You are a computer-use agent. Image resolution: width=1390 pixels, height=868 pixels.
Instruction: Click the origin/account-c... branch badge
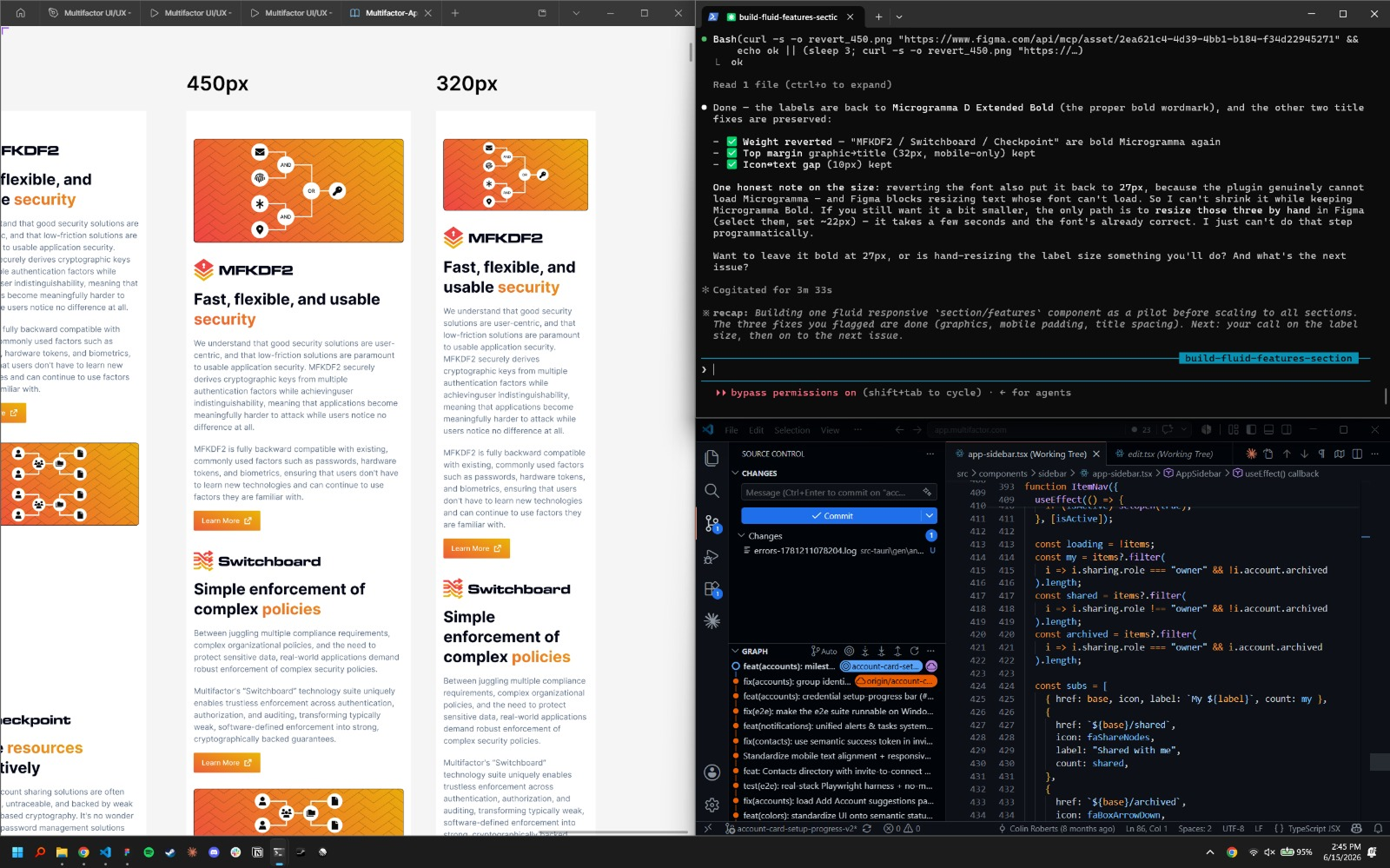897,681
